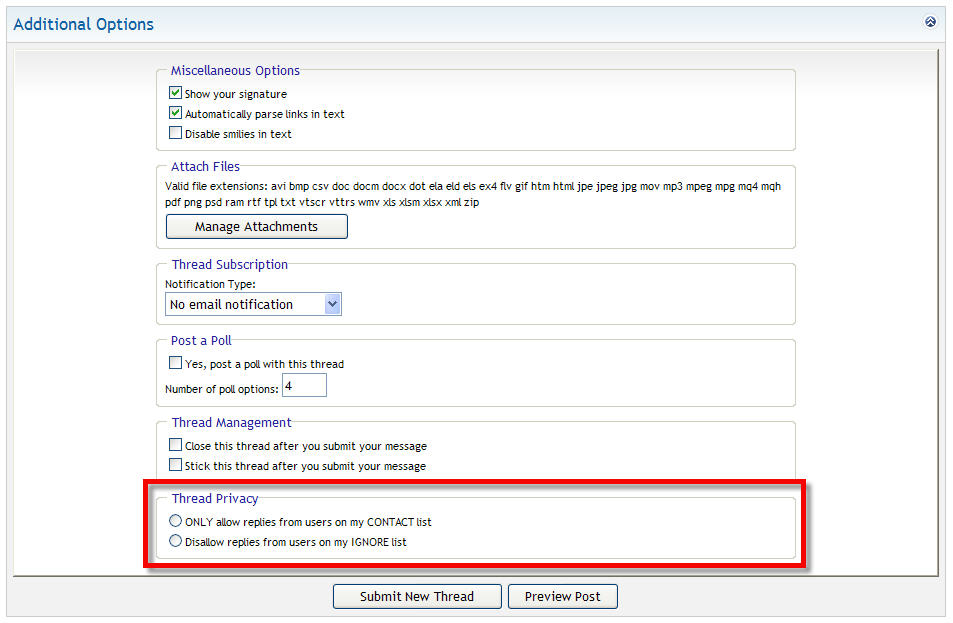The height and width of the screenshot is (623, 953).
Task: Select ONLY allow replies from CONTACT list
Action: coord(175,521)
